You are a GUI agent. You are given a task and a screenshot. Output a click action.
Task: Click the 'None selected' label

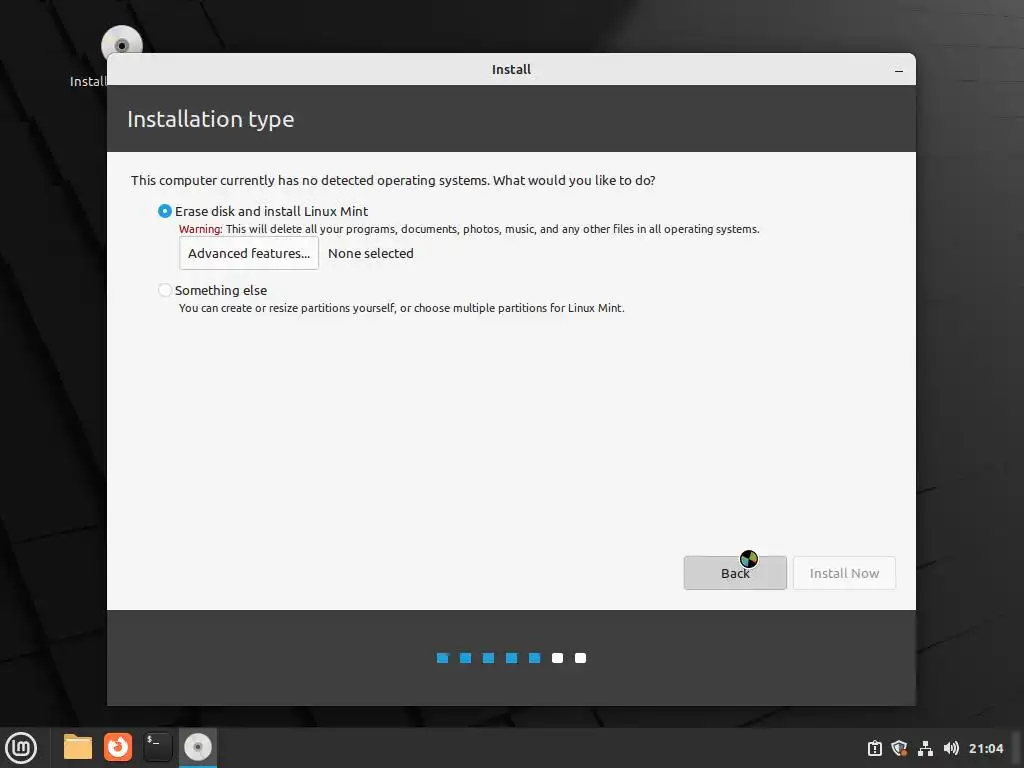click(x=370, y=253)
